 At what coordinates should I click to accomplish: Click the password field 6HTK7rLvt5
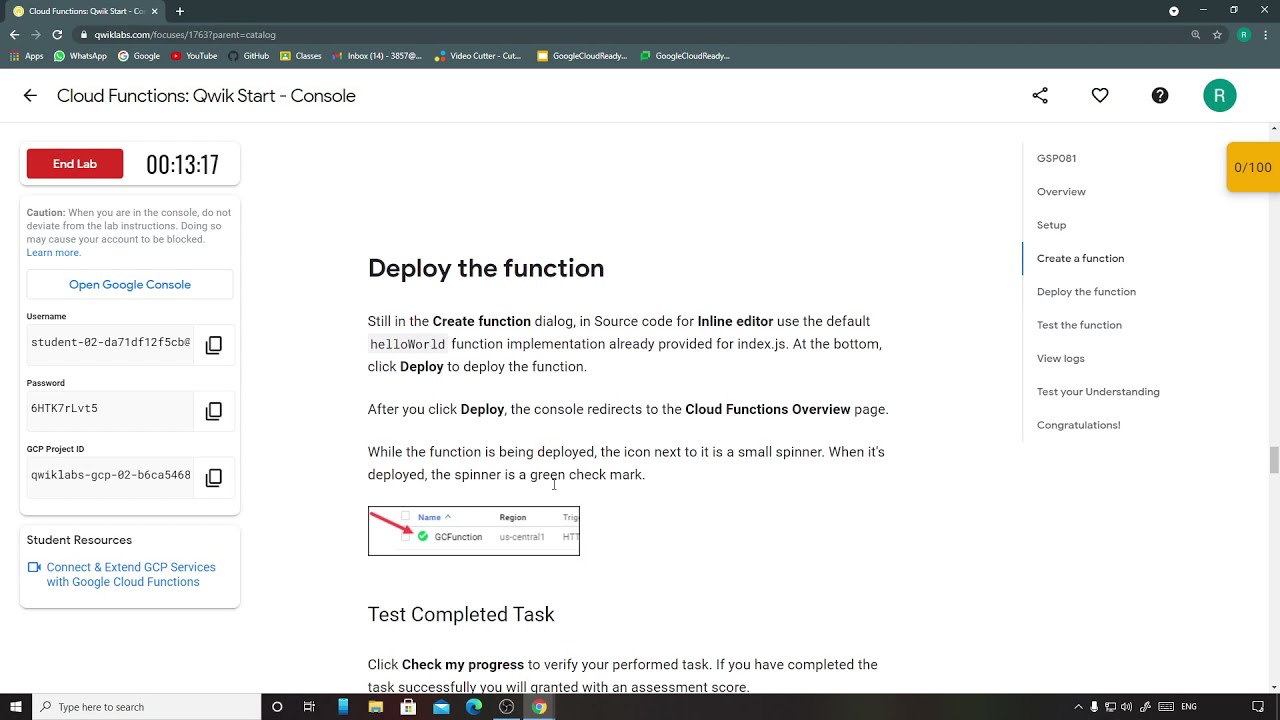point(110,409)
